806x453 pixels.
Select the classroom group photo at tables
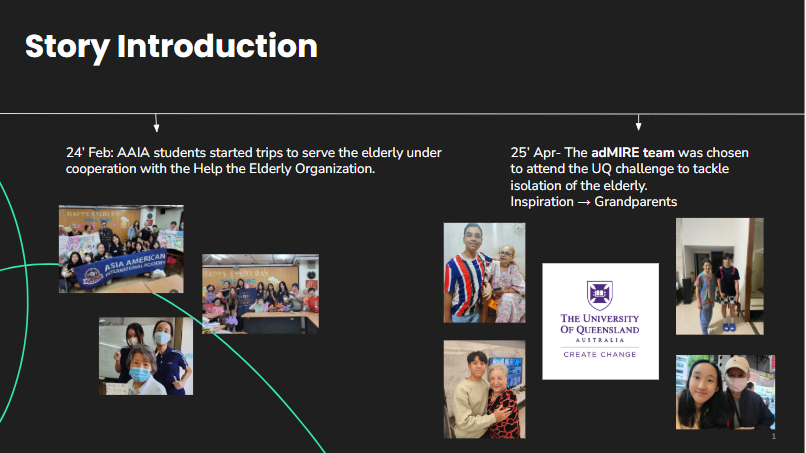(260, 293)
